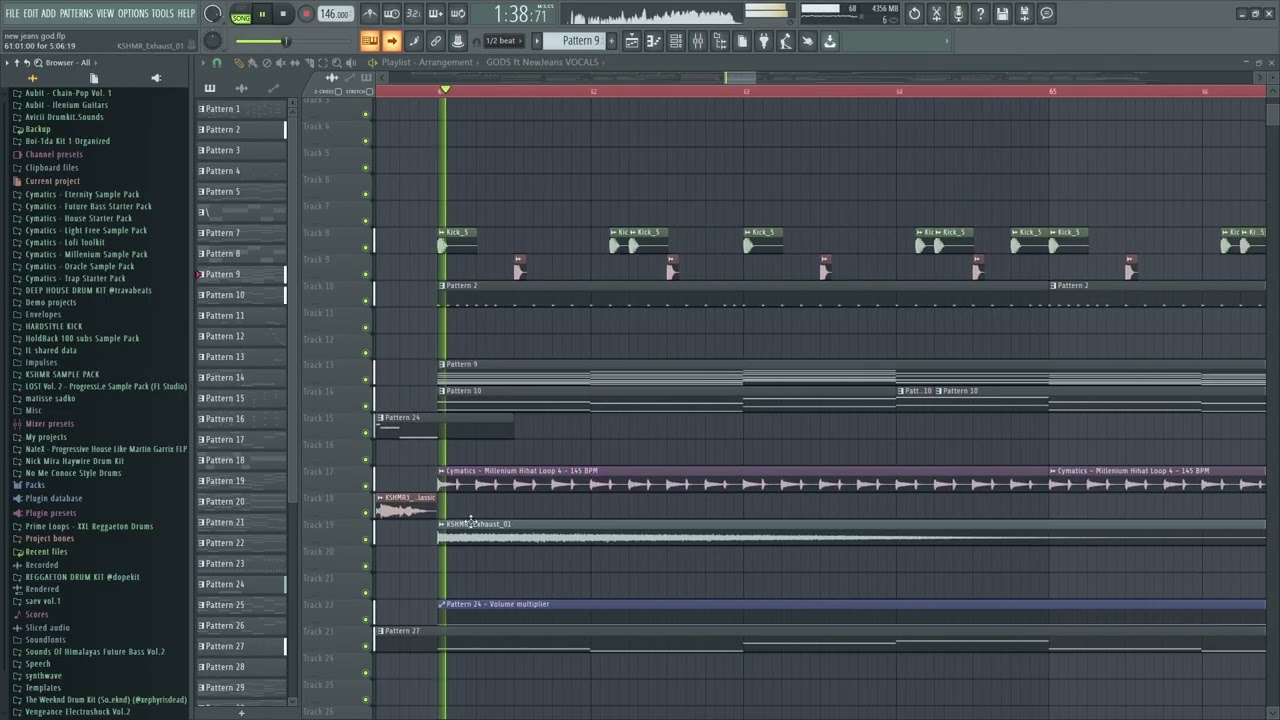Toggle the loop recording icon
This screenshot has width=1280, height=720.
458,14
